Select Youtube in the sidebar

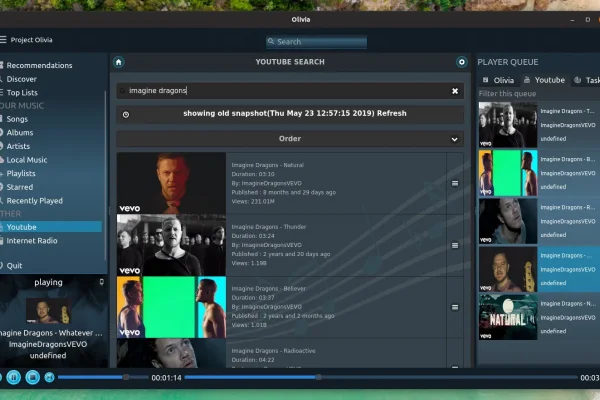[x=51, y=227]
